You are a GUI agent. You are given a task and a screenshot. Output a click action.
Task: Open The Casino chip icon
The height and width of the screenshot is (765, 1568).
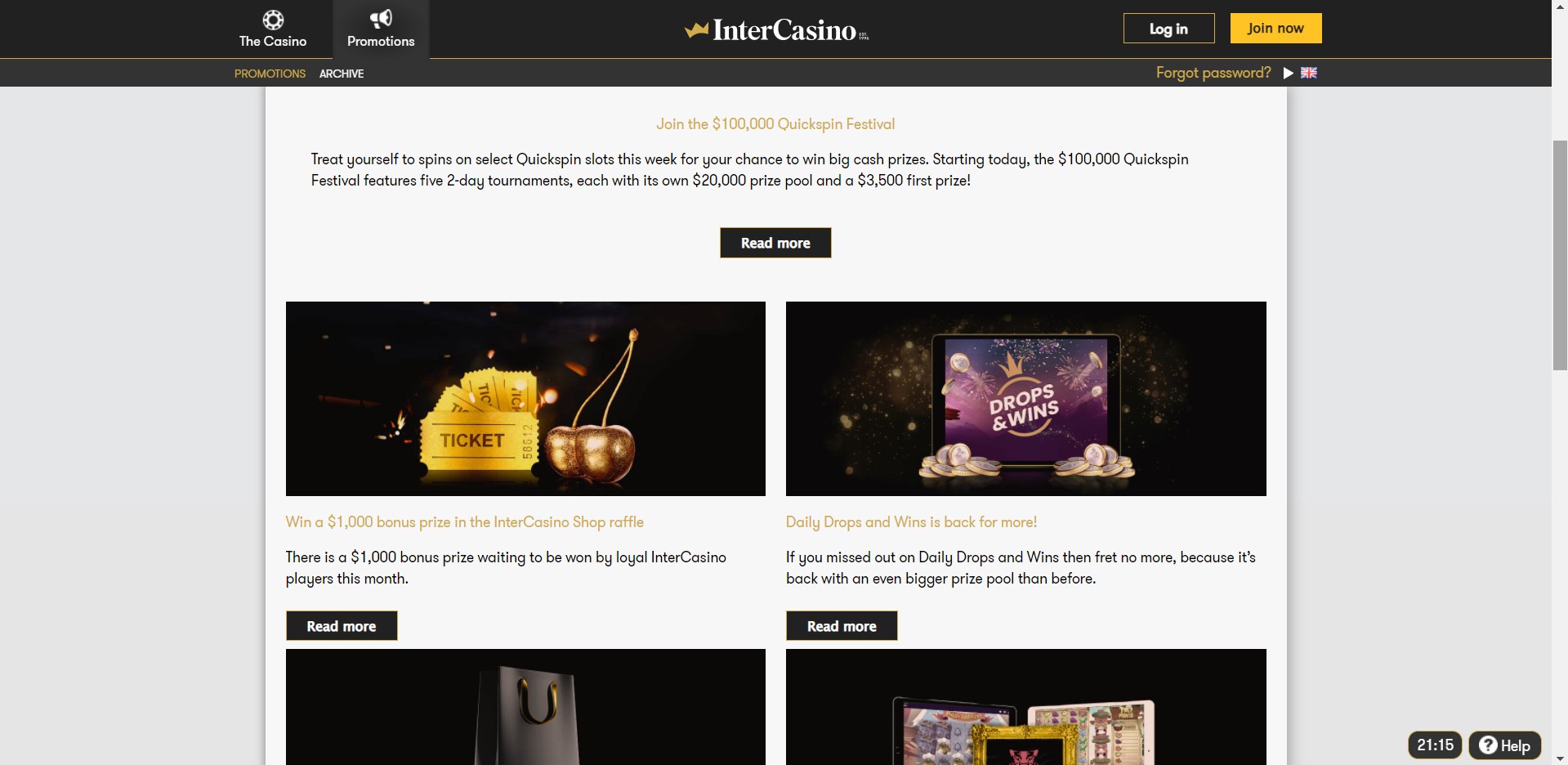click(x=273, y=20)
